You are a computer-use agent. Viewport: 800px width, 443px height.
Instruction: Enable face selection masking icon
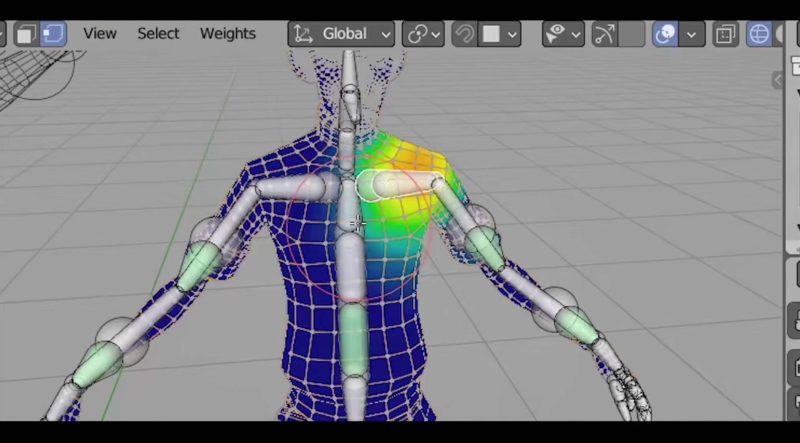(x=27, y=34)
